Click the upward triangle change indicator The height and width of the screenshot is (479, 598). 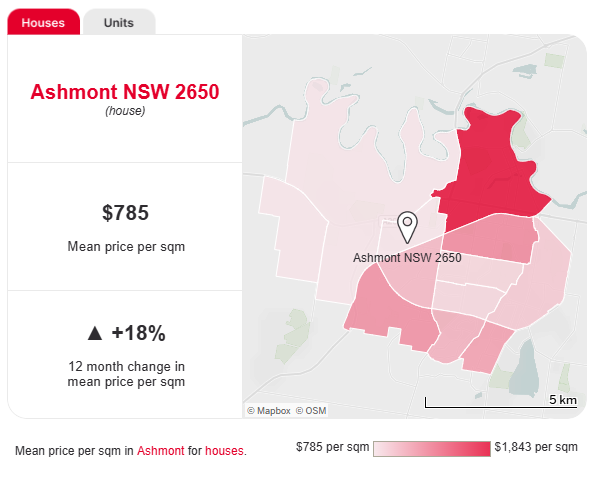pos(95,333)
